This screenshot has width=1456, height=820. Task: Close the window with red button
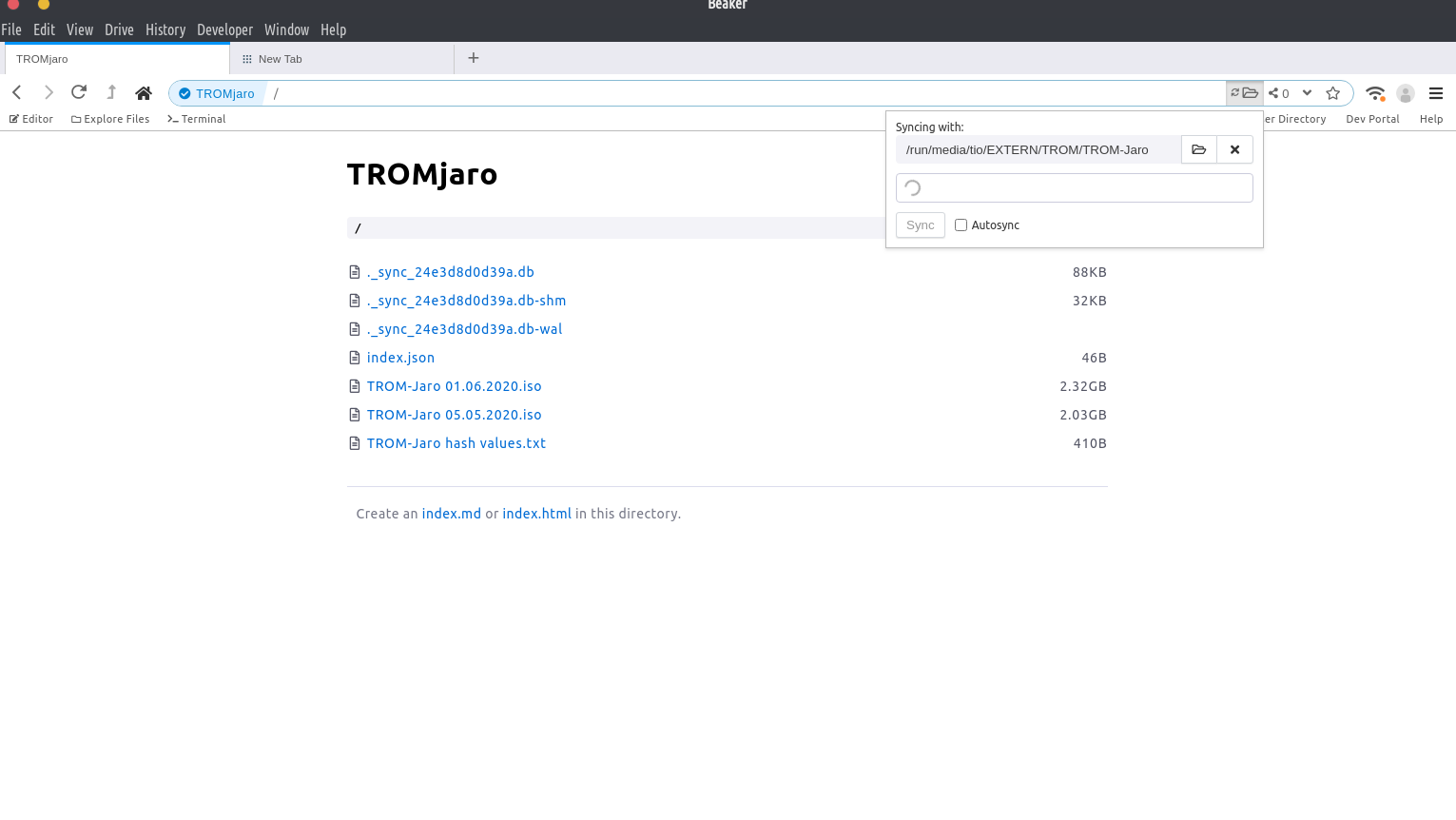[x=13, y=4]
